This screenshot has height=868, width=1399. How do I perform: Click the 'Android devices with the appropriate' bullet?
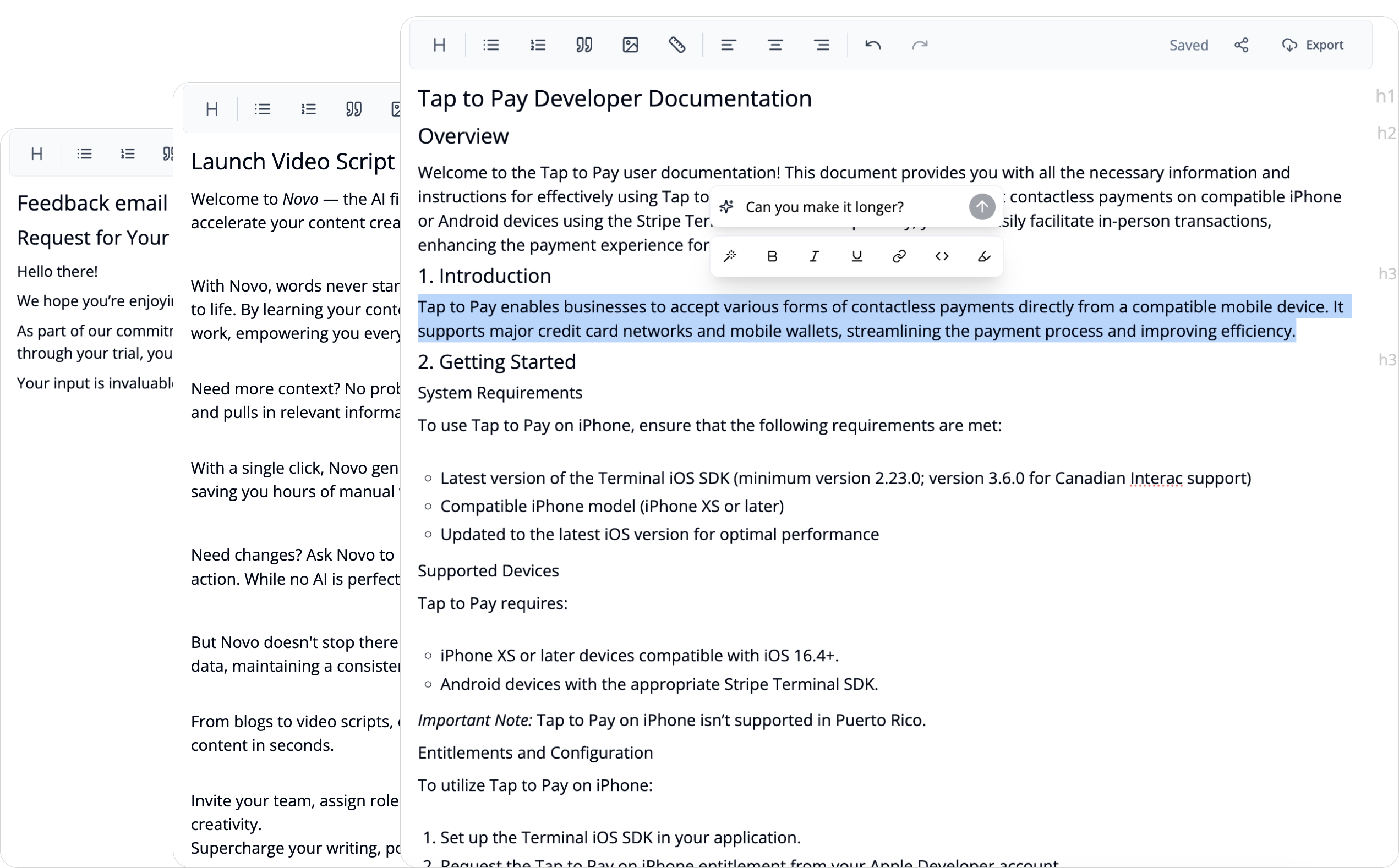point(659,684)
